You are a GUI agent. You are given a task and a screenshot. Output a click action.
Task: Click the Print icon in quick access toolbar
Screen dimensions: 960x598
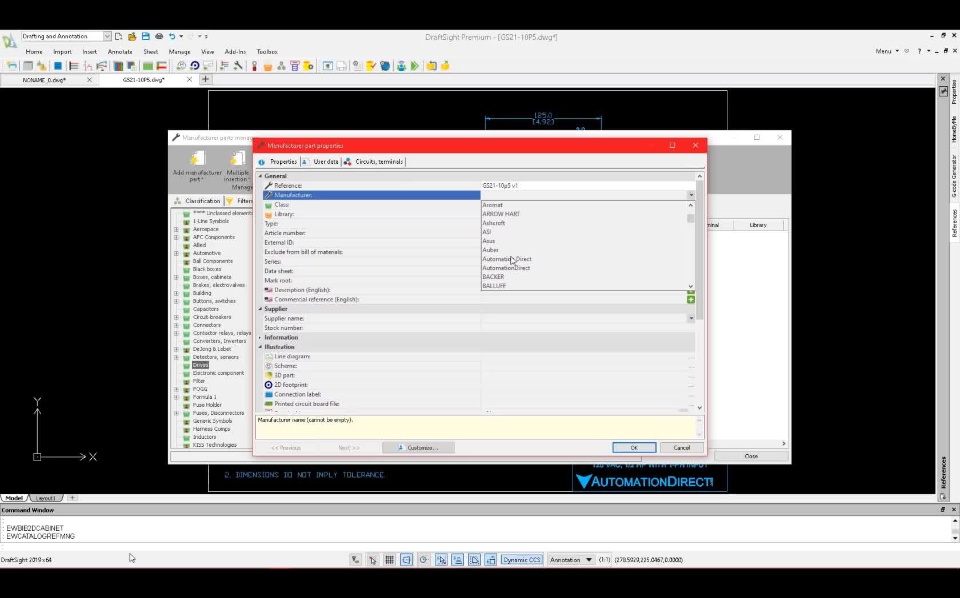pyautogui.click(x=159, y=37)
